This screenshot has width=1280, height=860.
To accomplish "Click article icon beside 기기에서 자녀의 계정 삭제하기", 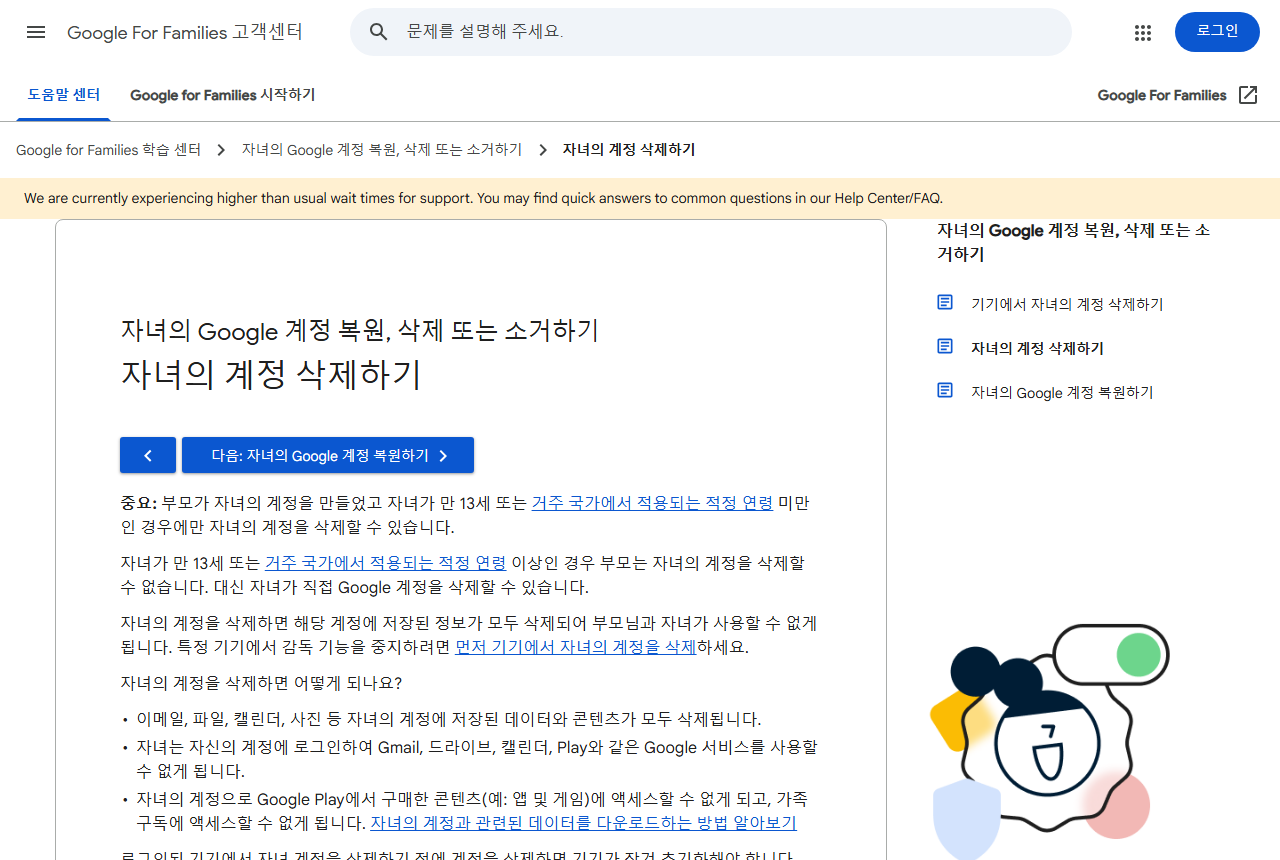I will [x=945, y=302].
